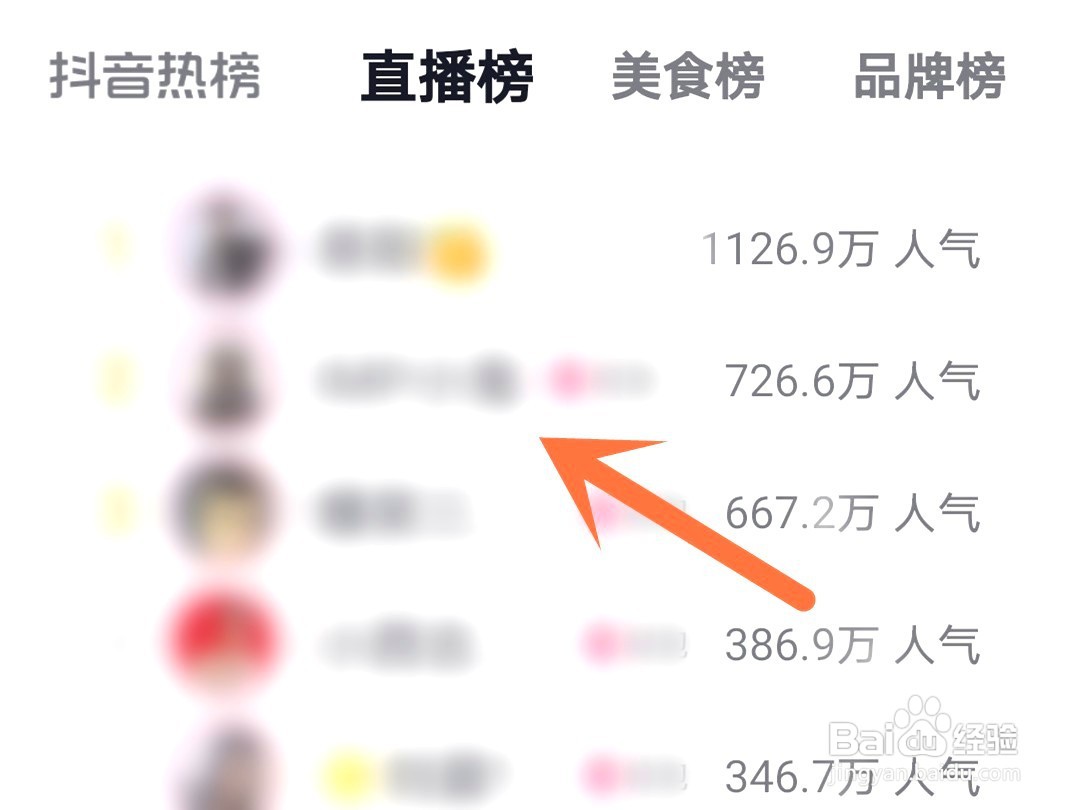Open the 726.6万 人气 entry
1080x810 pixels.
[x=852, y=381]
